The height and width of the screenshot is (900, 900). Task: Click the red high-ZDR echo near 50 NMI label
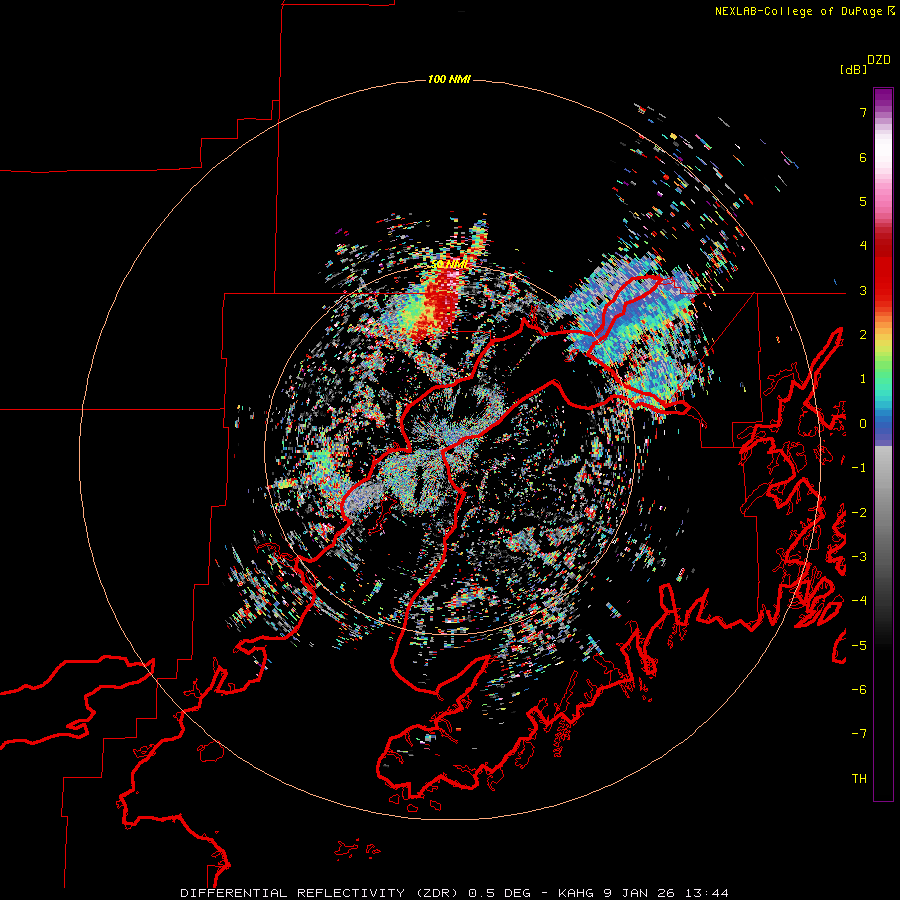pyautogui.click(x=442, y=304)
